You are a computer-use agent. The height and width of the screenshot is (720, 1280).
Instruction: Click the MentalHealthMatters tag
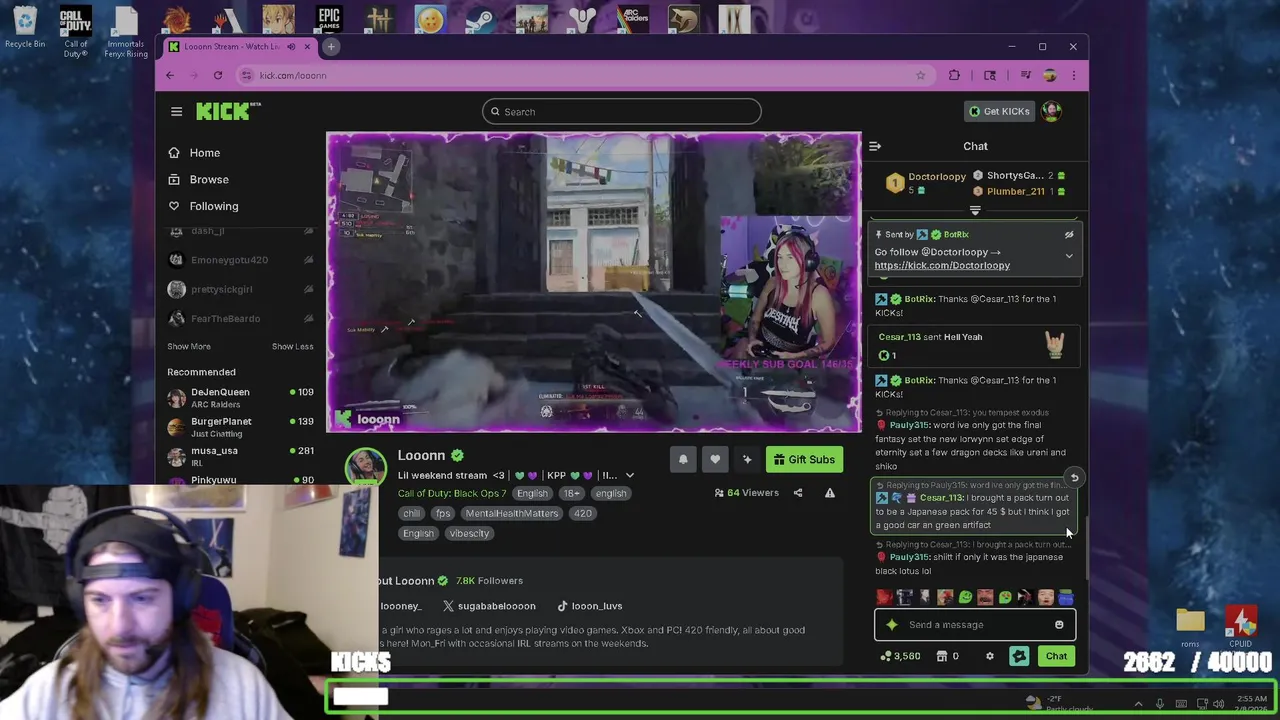pyautogui.click(x=511, y=513)
